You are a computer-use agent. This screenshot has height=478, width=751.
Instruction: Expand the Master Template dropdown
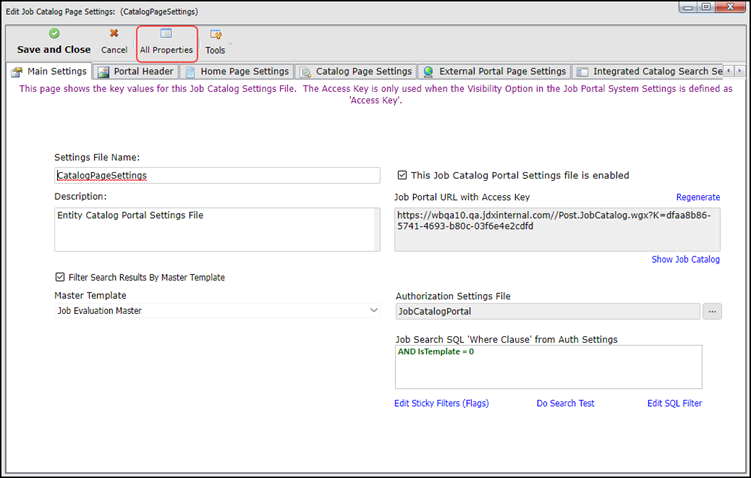374,310
